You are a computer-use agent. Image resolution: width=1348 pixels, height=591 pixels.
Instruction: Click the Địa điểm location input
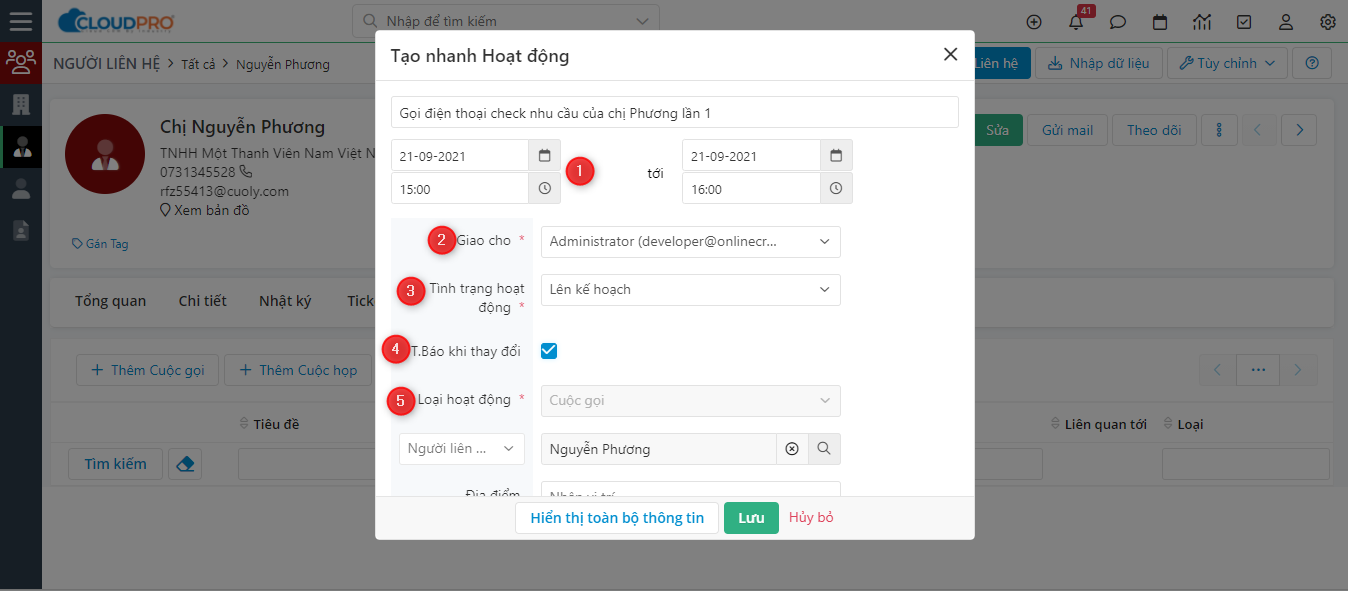click(x=690, y=489)
